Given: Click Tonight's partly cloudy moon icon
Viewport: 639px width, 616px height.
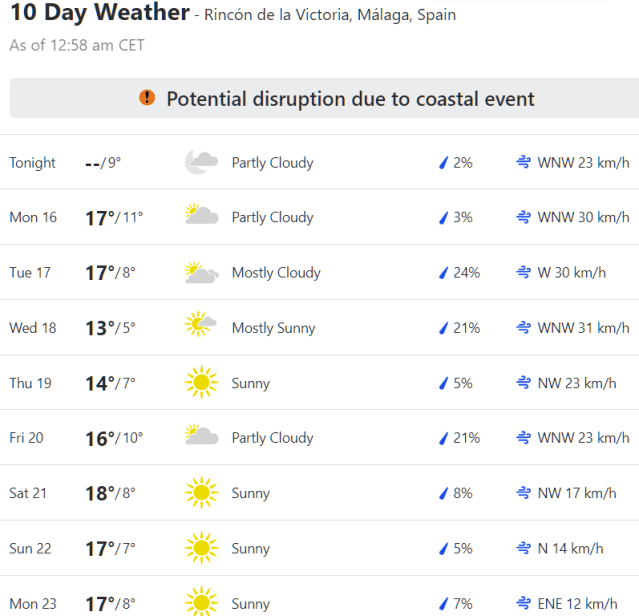Looking at the screenshot, I should pyautogui.click(x=202, y=162).
